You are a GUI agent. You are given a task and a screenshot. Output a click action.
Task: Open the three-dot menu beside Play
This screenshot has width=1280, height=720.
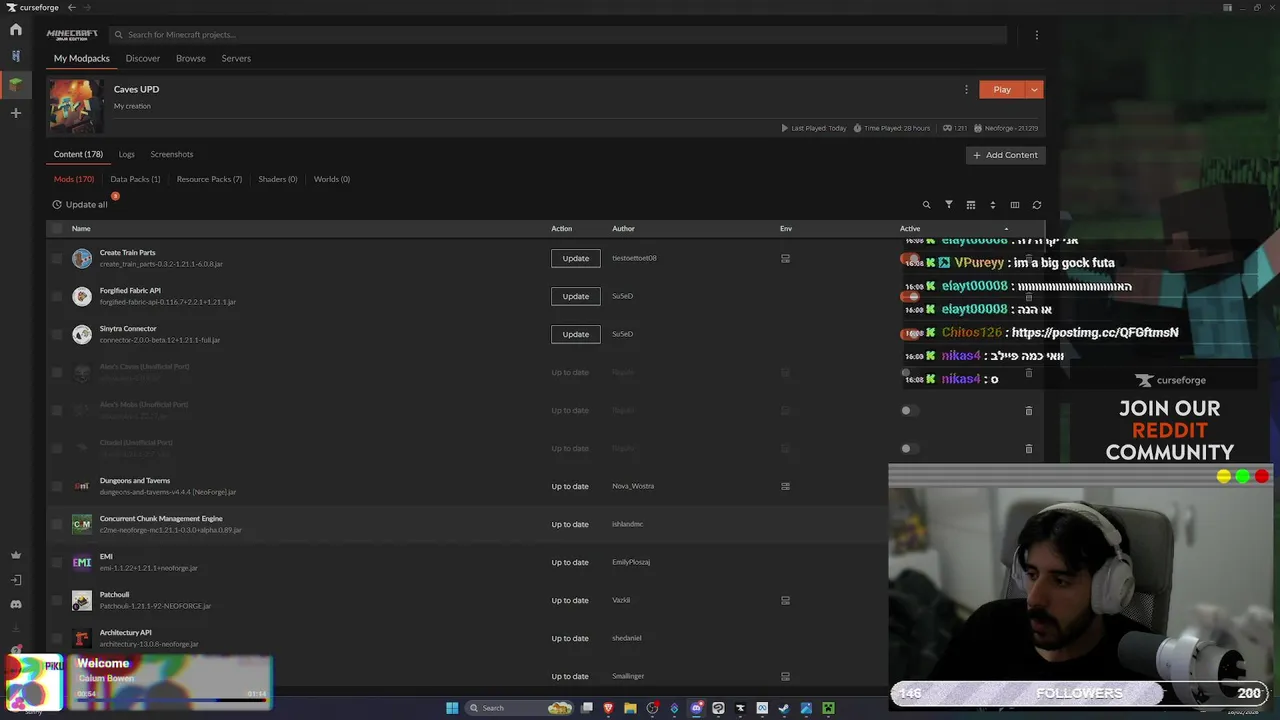pos(966,89)
